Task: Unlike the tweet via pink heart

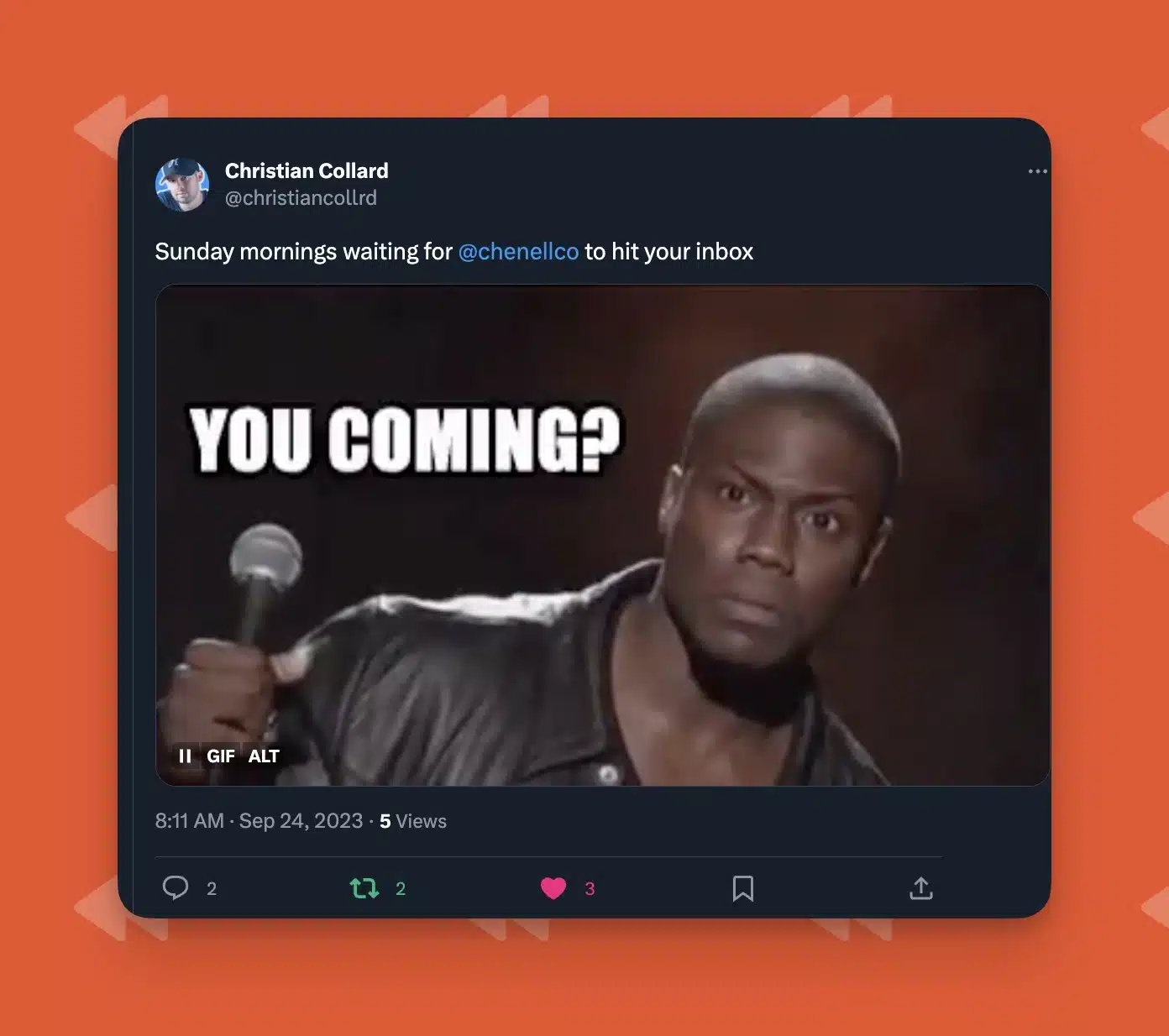Action: (553, 888)
